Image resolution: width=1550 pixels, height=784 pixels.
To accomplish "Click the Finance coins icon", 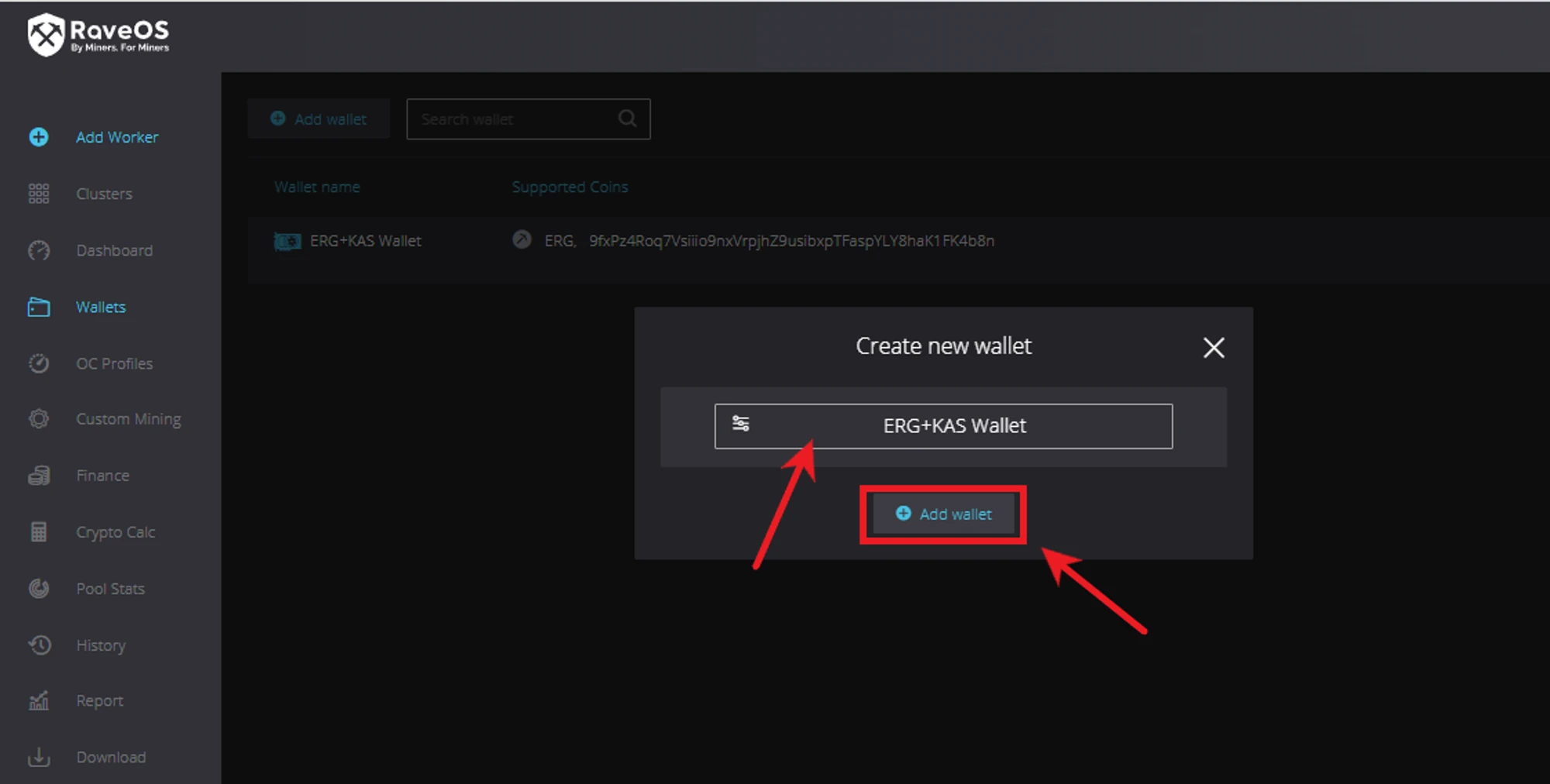I will (x=39, y=476).
